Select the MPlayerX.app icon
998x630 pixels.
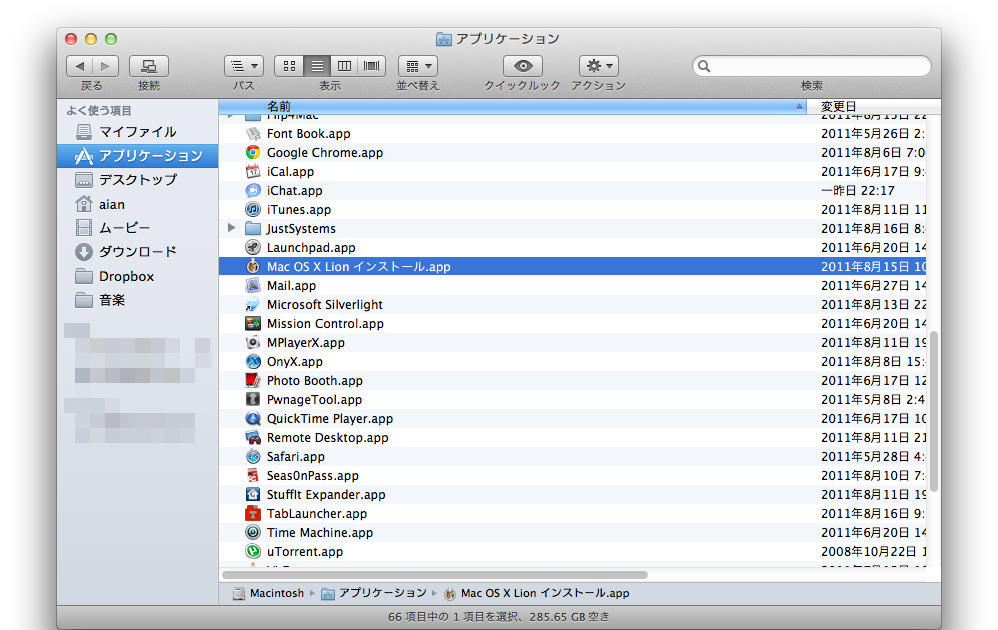tap(253, 342)
